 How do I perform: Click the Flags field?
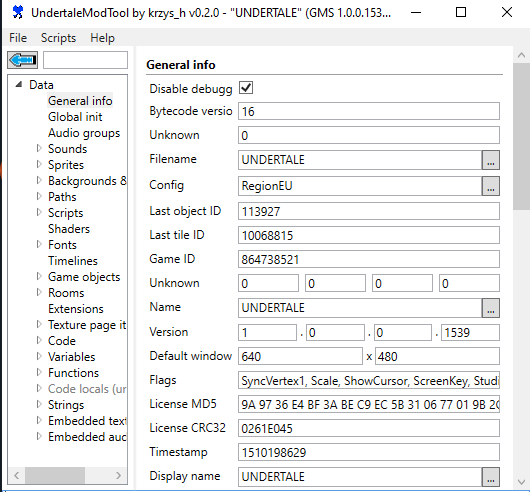pos(369,380)
